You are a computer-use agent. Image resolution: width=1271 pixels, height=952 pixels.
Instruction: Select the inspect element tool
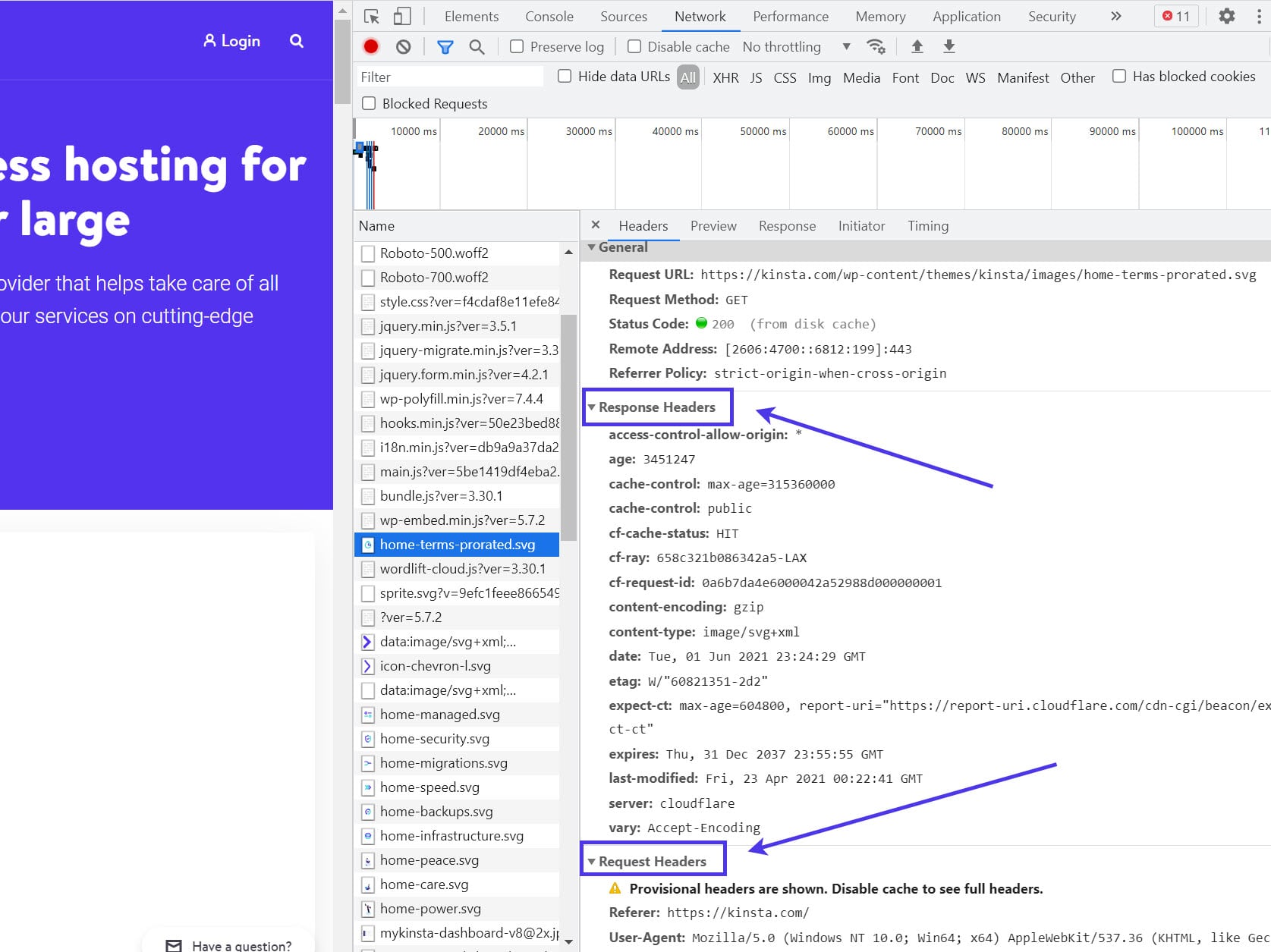click(x=371, y=15)
